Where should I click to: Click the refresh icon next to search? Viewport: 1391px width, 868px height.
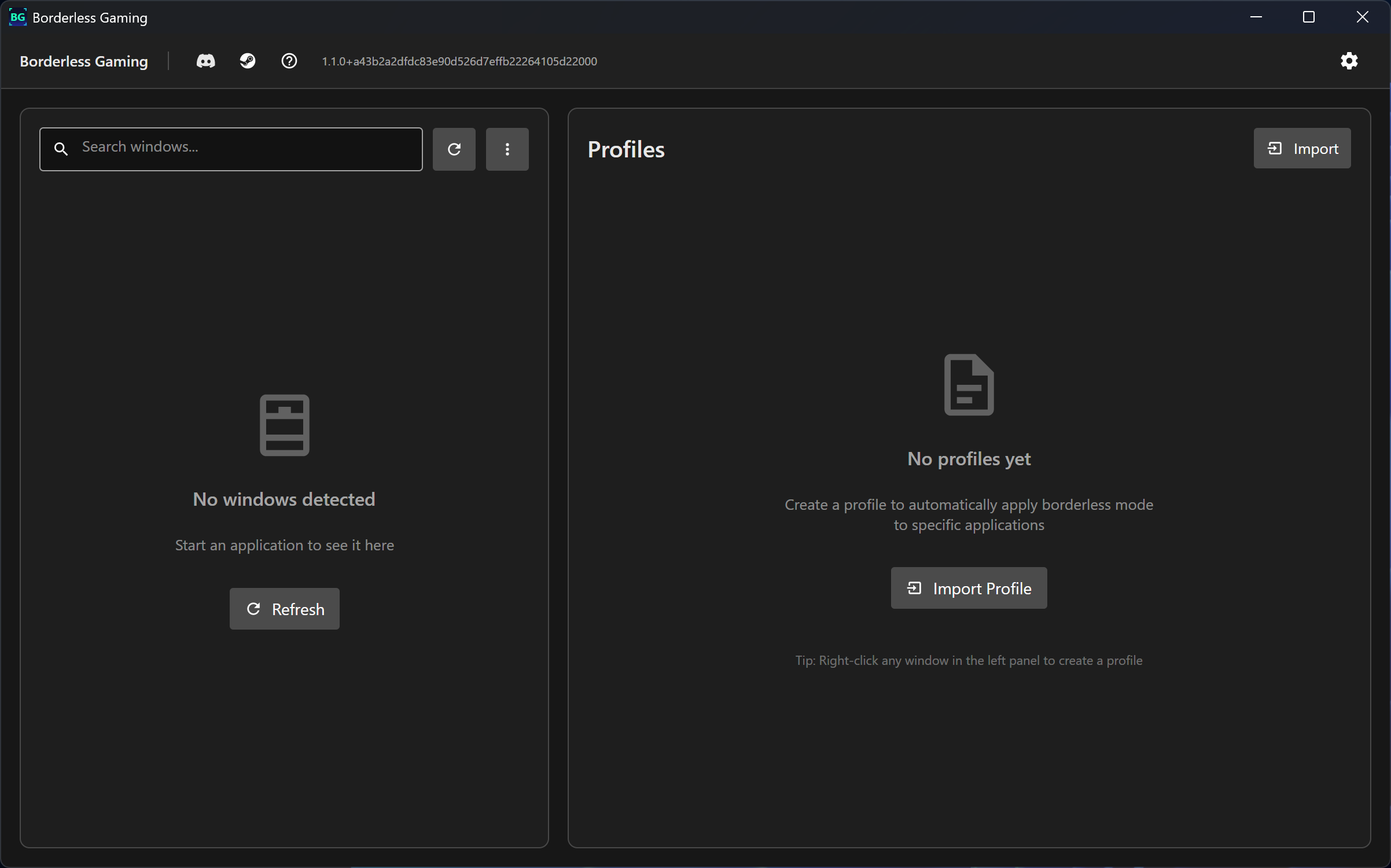pyautogui.click(x=454, y=149)
